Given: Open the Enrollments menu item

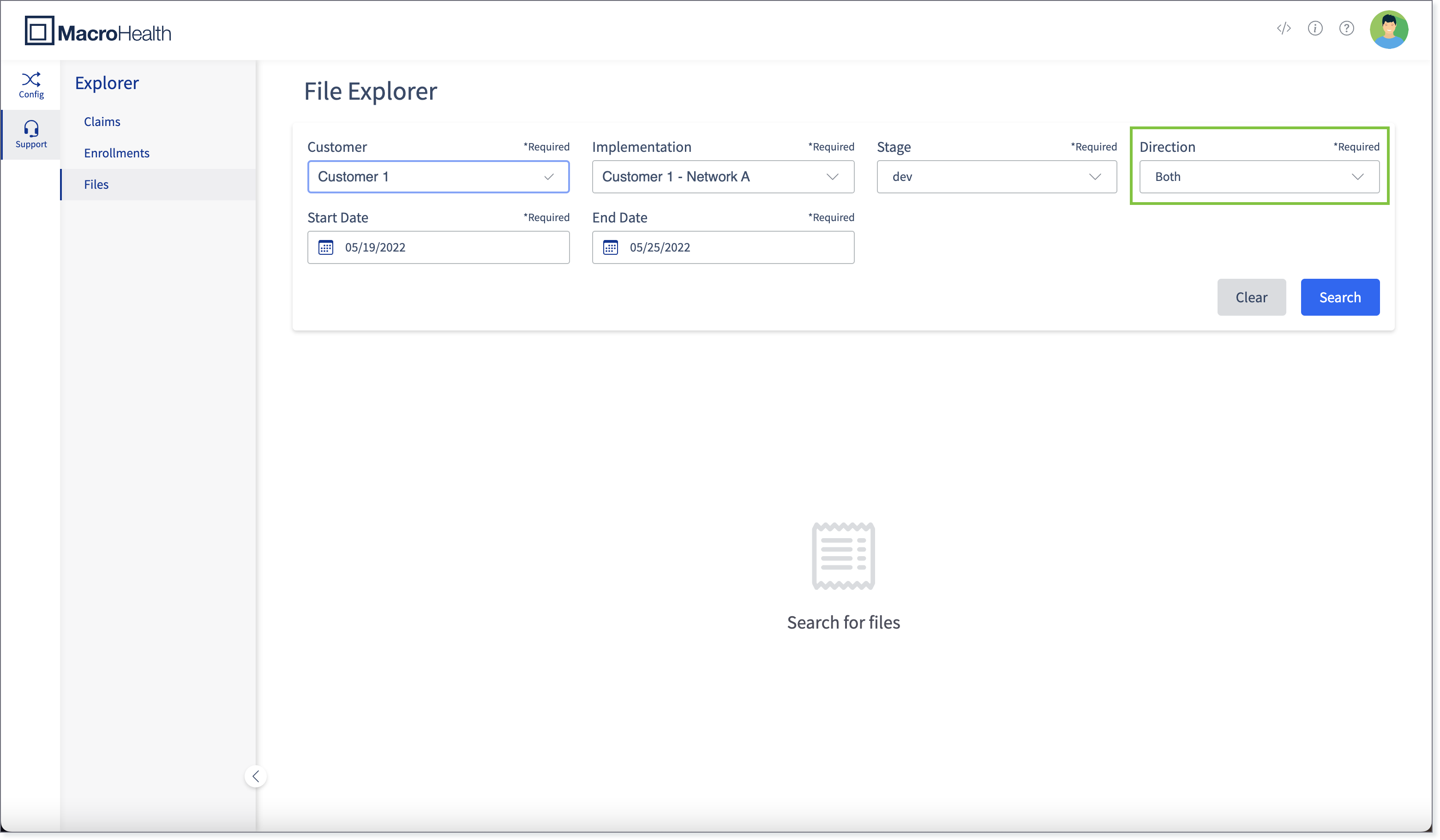Looking at the screenshot, I should point(117,153).
